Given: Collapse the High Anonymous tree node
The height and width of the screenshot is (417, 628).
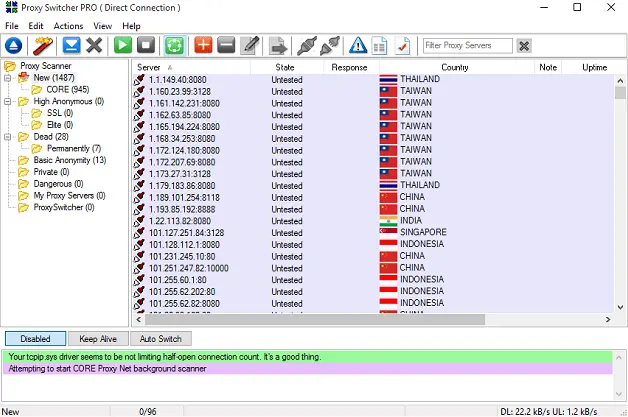Looking at the screenshot, I should 9,101.
